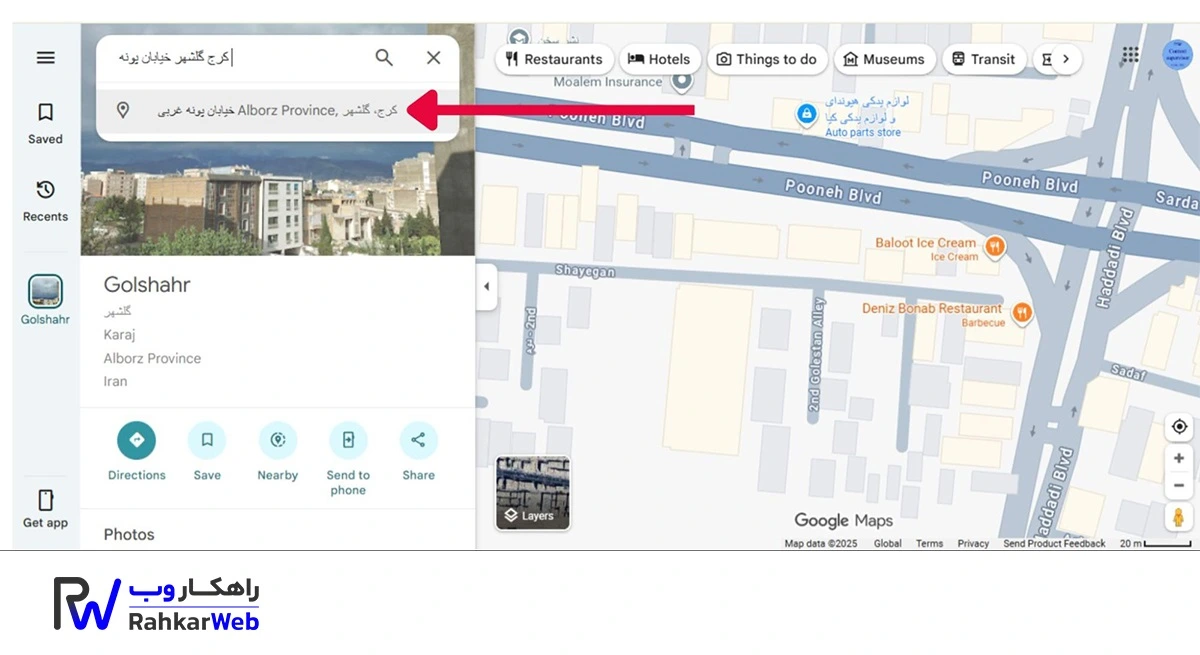Click the 20 m map scale

pos(1155,544)
